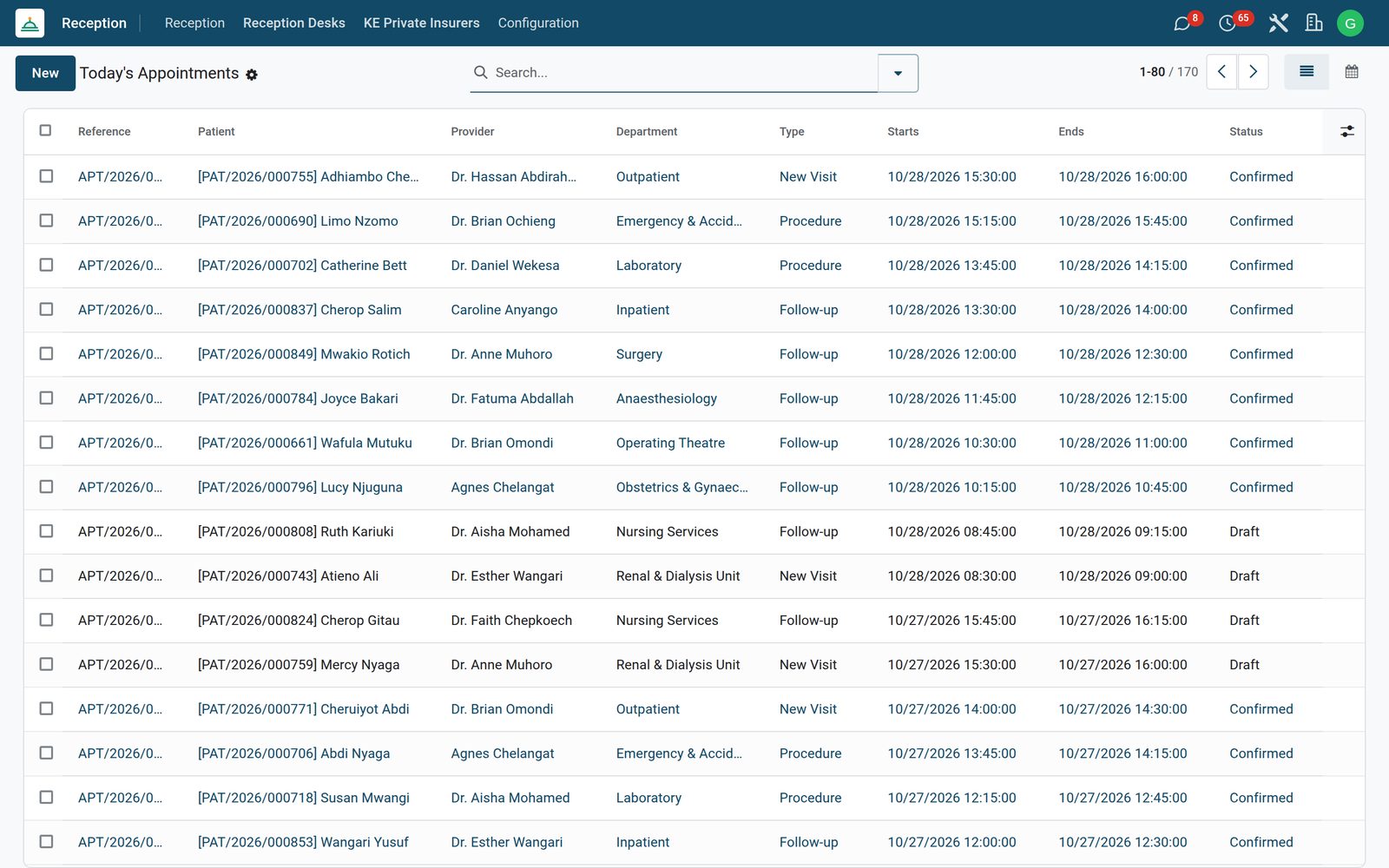Image resolution: width=1389 pixels, height=868 pixels.
Task: Open the Configuration menu
Action: tap(538, 23)
